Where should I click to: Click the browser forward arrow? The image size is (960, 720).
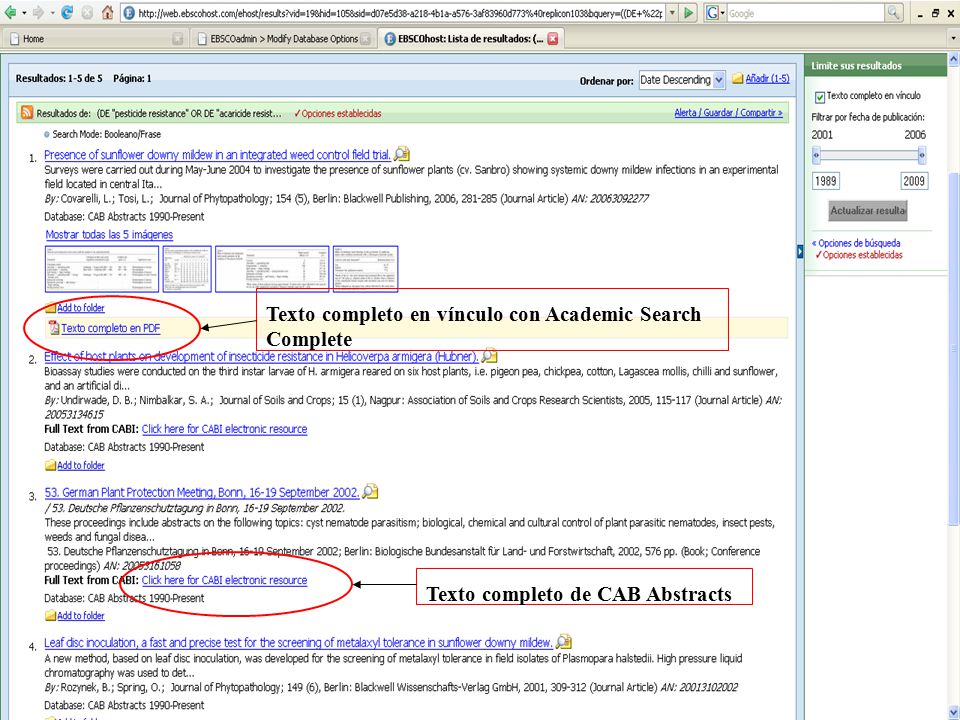[39, 13]
